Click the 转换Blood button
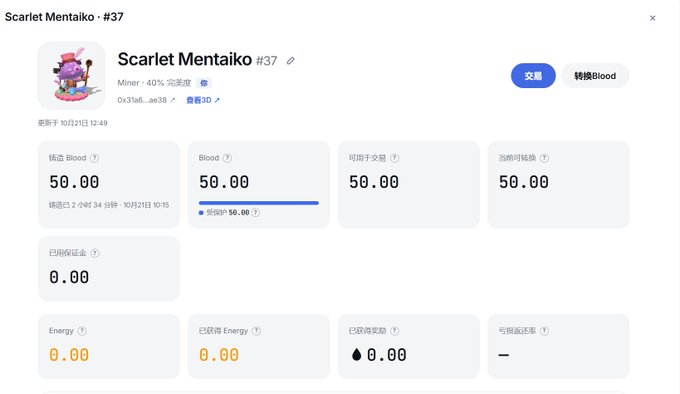Image resolution: width=680 pixels, height=394 pixels. click(x=595, y=76)
